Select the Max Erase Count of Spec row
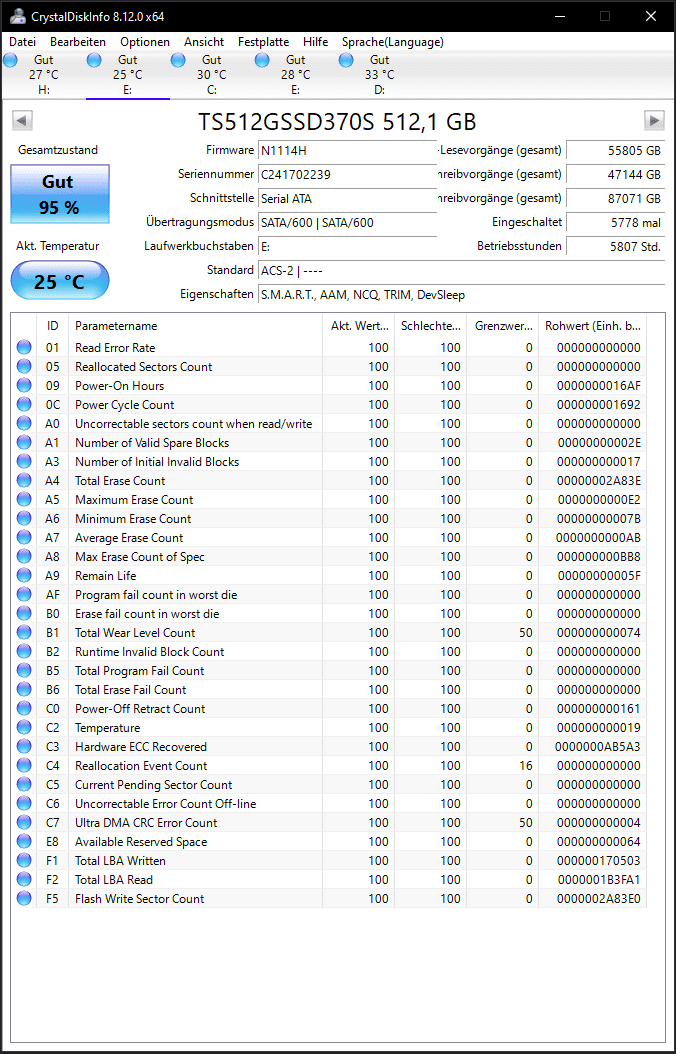 [329, 557]
